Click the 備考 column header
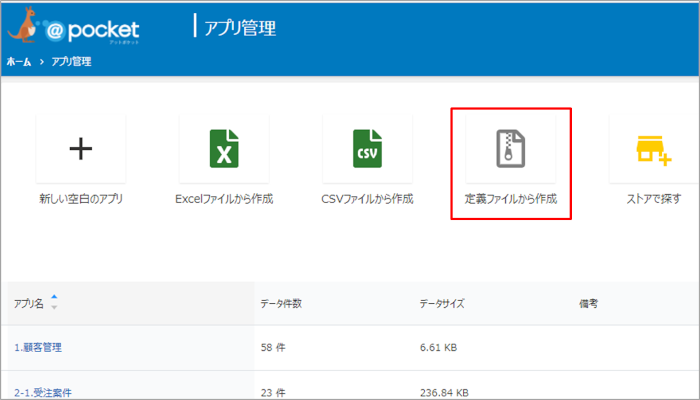Image resolution: width=700 pixels, height=400 pixels. (588, 304)
